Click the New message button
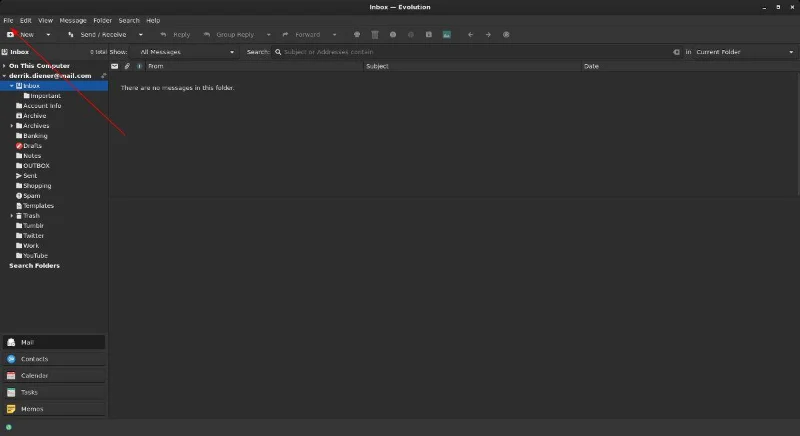Image resolution: width=800 pixels, height=436 pixels. pos(20,35)
